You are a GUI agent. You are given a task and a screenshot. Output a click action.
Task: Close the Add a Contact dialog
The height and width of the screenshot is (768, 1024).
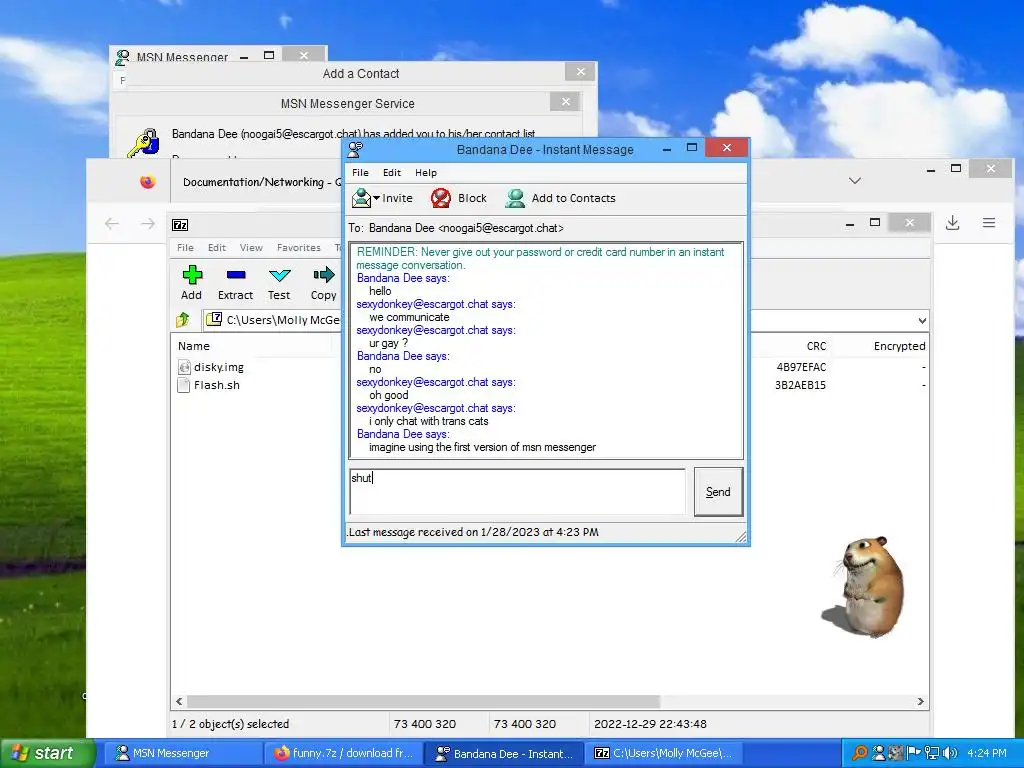(x=580, y=72)
